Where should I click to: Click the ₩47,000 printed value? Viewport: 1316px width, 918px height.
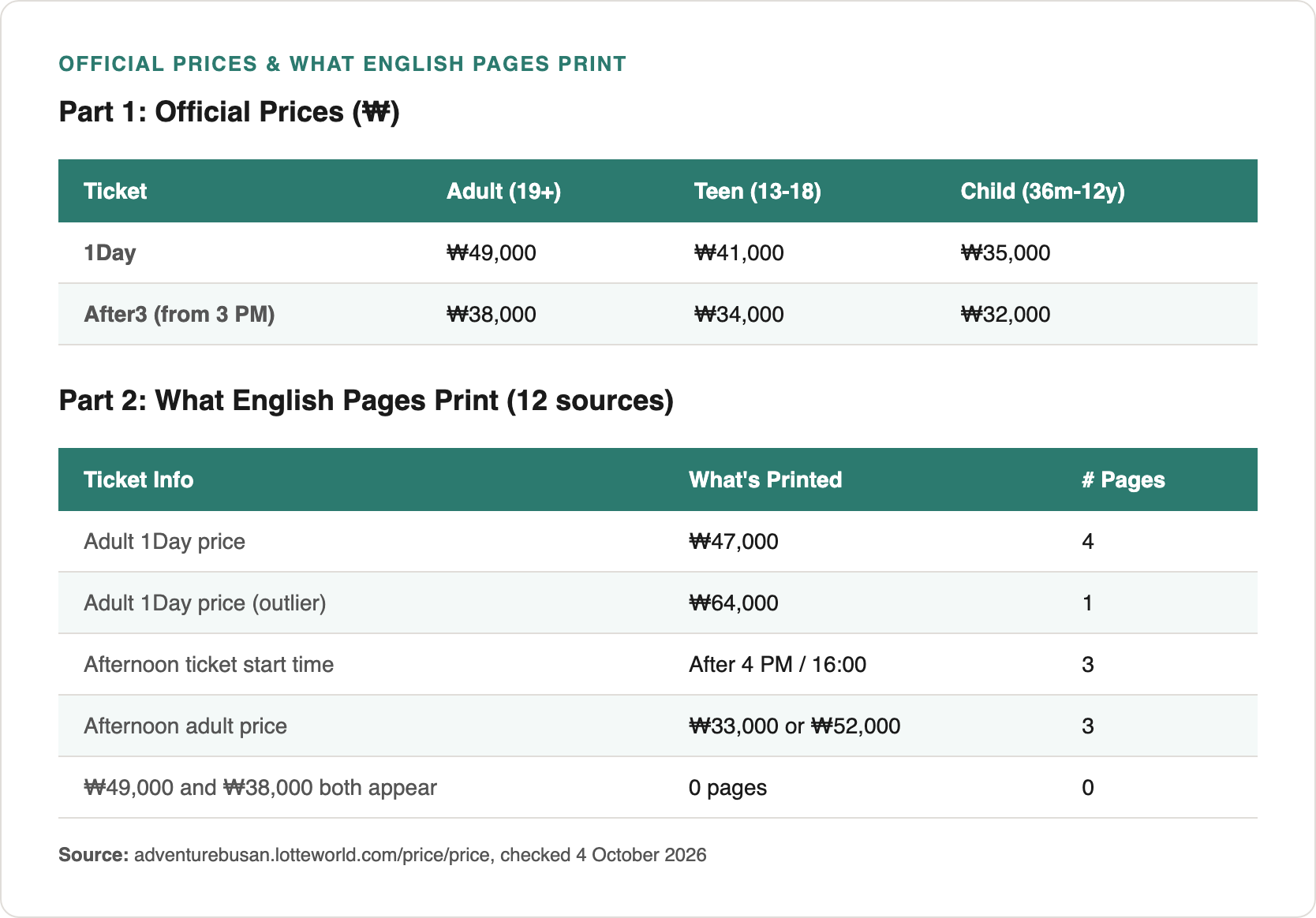point(734,541)
